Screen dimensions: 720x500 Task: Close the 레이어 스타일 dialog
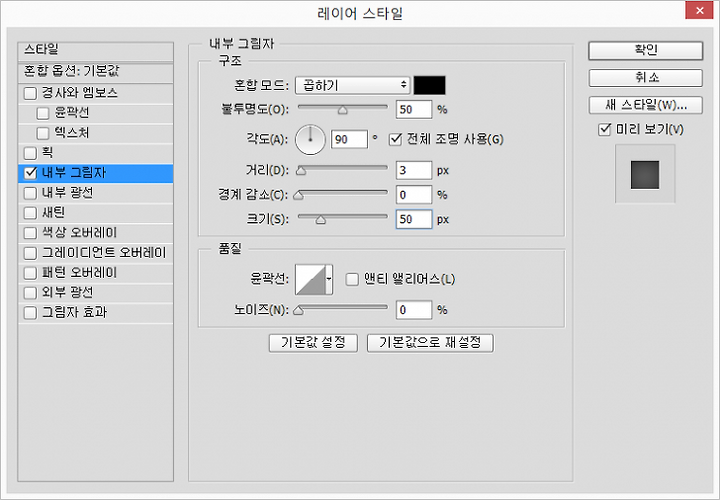(699, 10)
